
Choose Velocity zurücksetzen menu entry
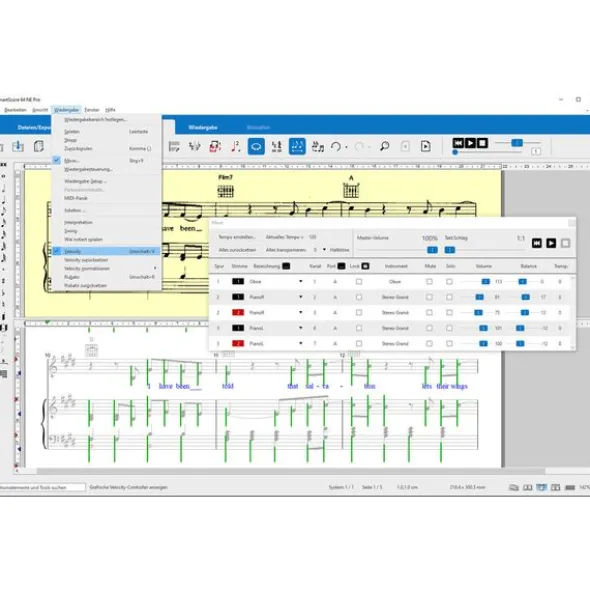coord(86,260)
